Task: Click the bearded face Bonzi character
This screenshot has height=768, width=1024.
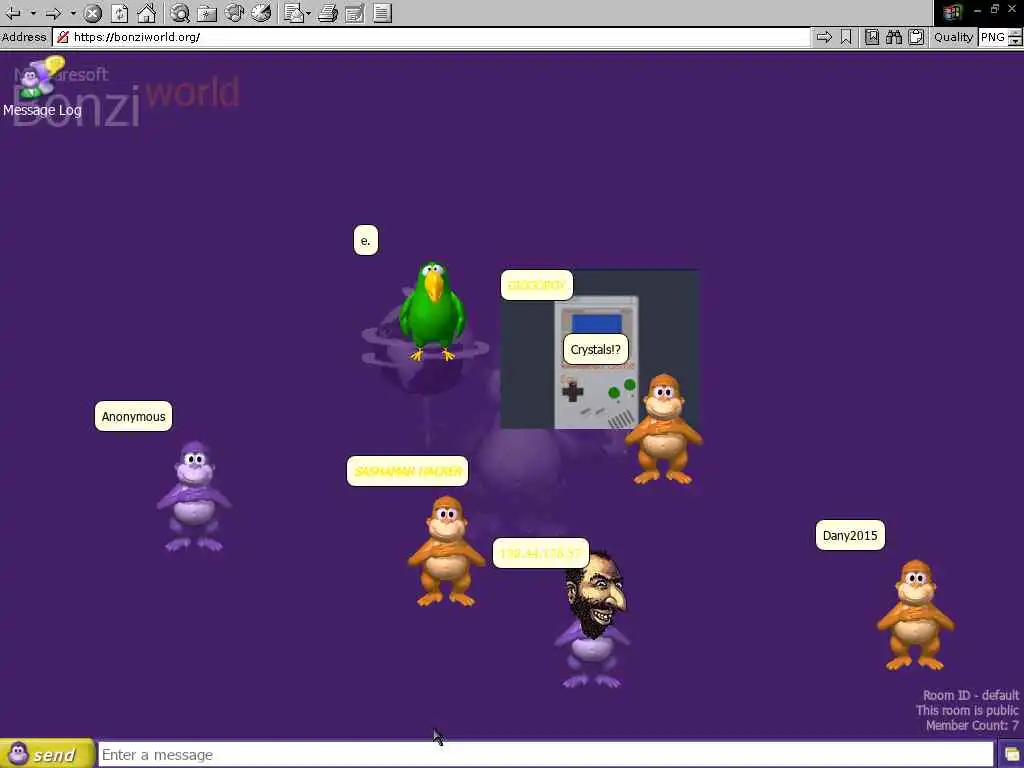Action: click(x=593, y=618)
